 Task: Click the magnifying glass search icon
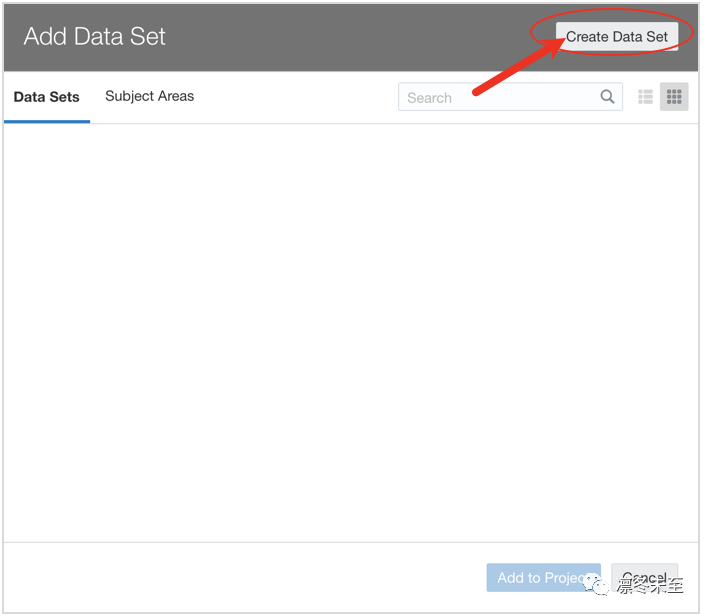[607, 96]
